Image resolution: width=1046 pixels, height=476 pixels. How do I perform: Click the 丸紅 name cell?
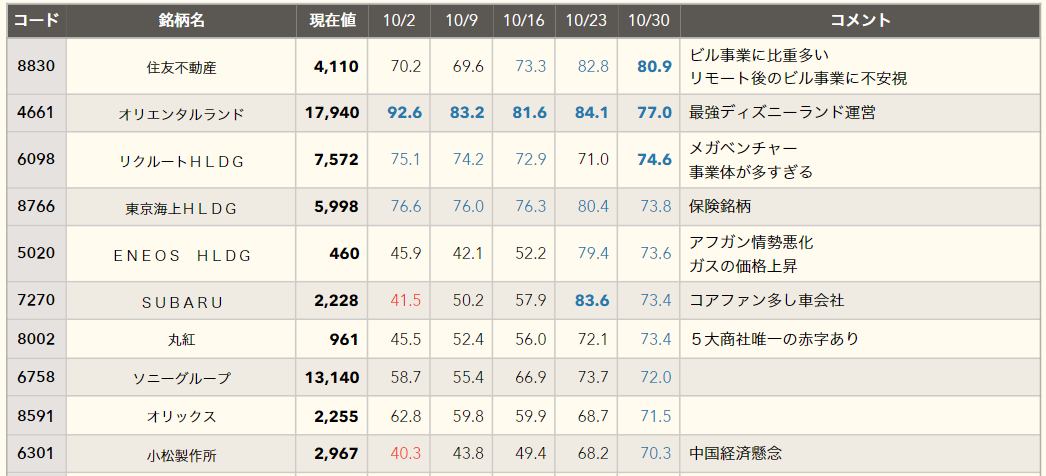pos(181,341)
